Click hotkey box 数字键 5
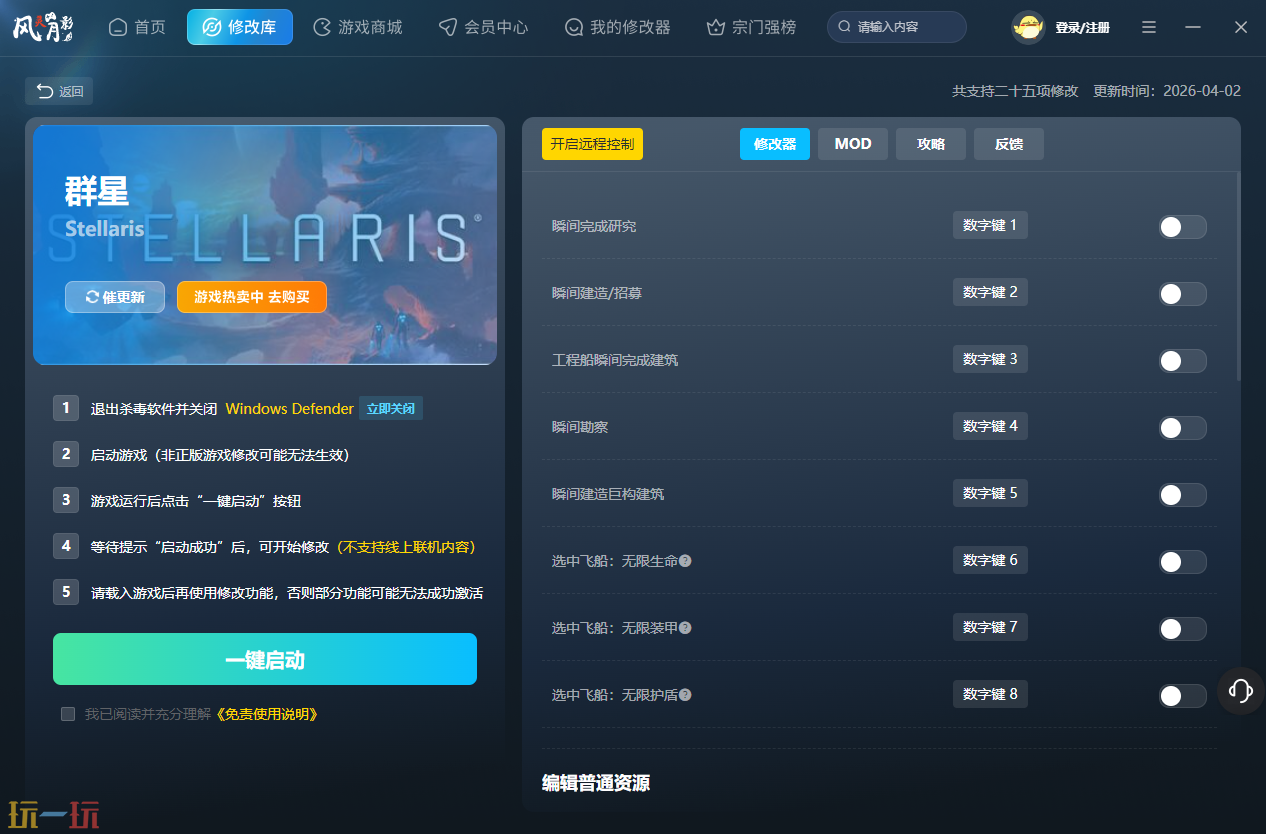This screenshot has height=834, width=1266. point(990,493)
